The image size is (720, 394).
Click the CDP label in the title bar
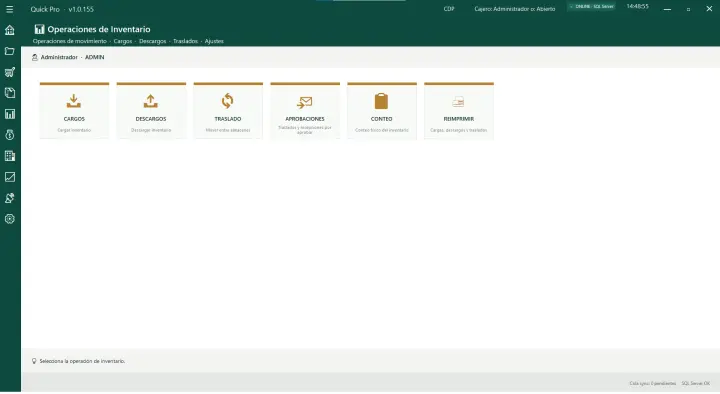(x=449, y=9)
